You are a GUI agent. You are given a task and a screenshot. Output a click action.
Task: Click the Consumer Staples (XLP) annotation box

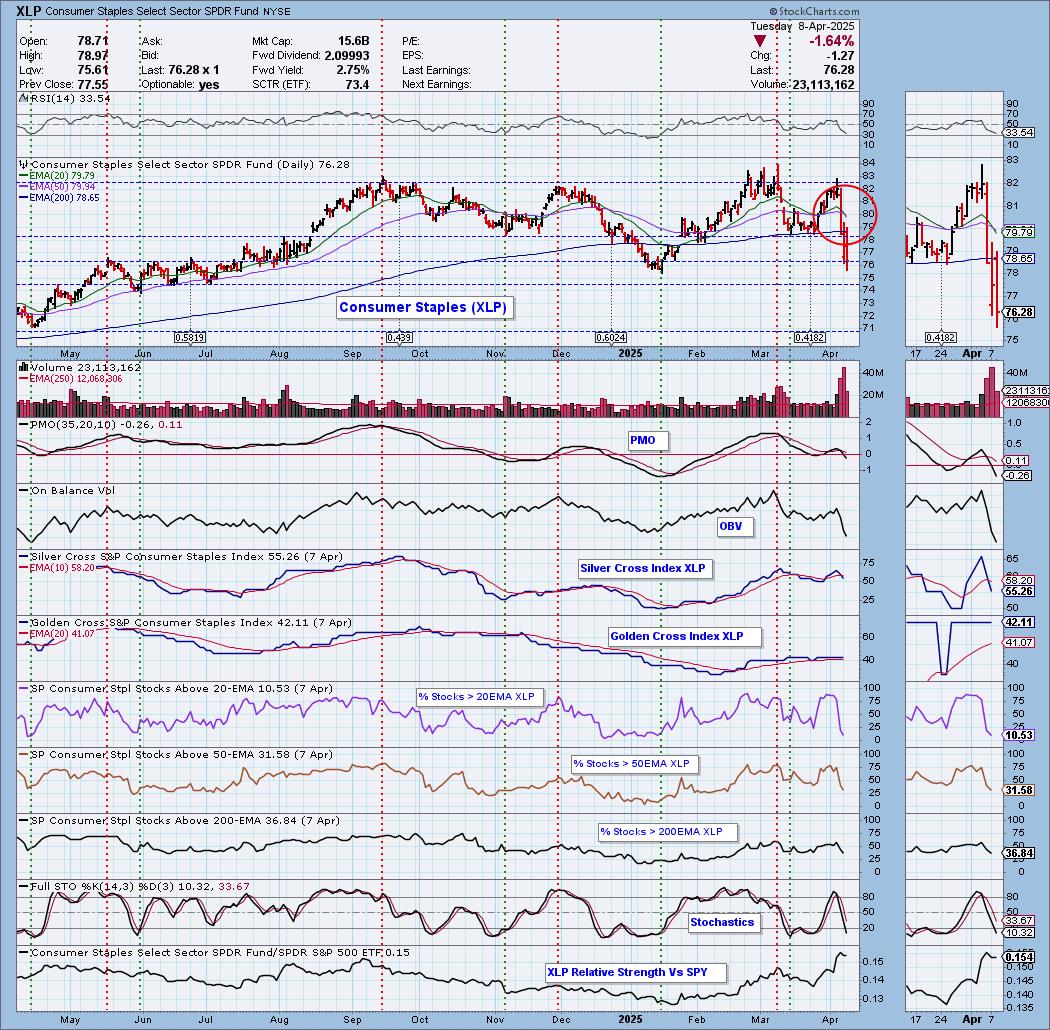(423, 307)
